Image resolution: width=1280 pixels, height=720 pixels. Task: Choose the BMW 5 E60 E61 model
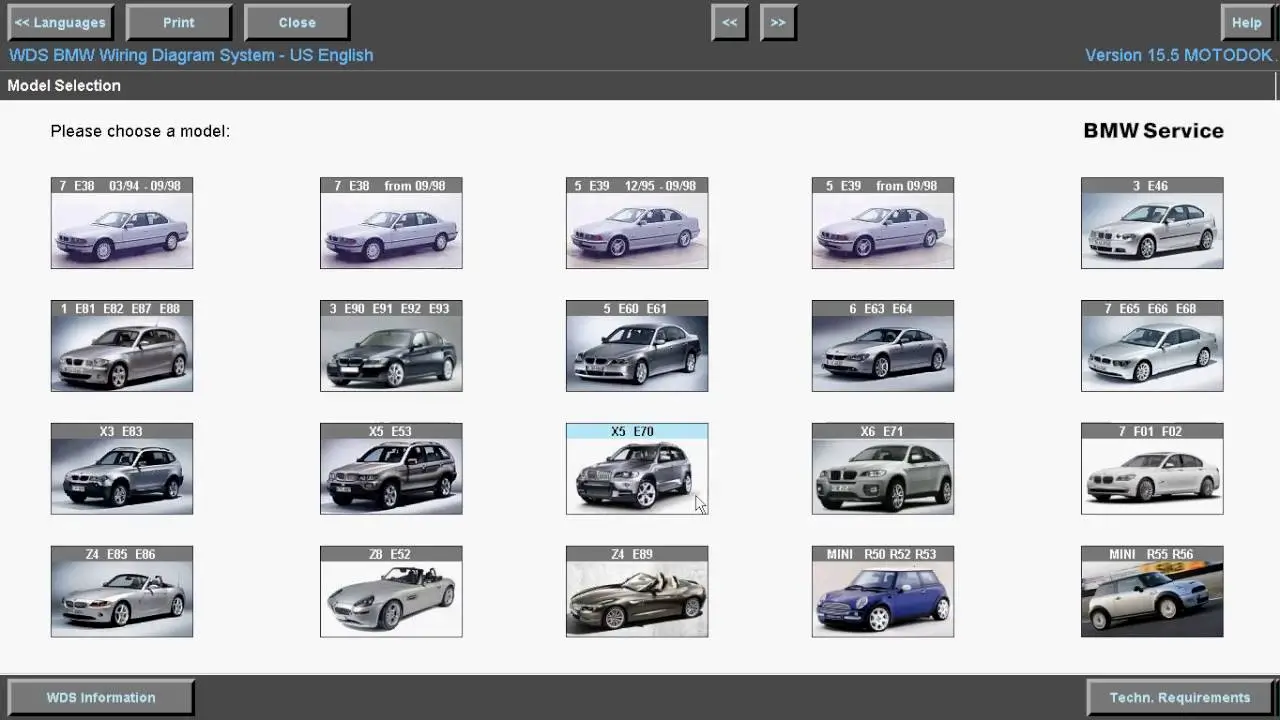pyautogui.click(x=637, y=345)
